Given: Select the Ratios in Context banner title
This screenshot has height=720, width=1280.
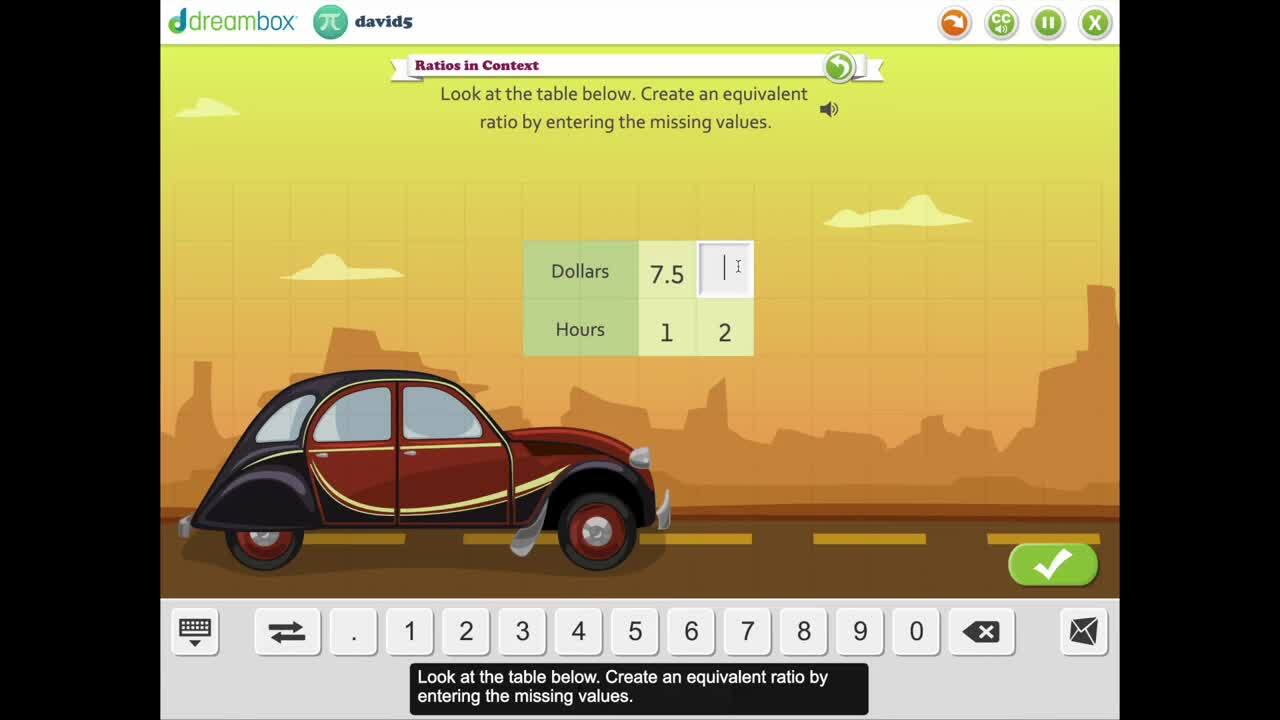Looking at the screenshot, I should pyautogui.click(x=477, y=66).
